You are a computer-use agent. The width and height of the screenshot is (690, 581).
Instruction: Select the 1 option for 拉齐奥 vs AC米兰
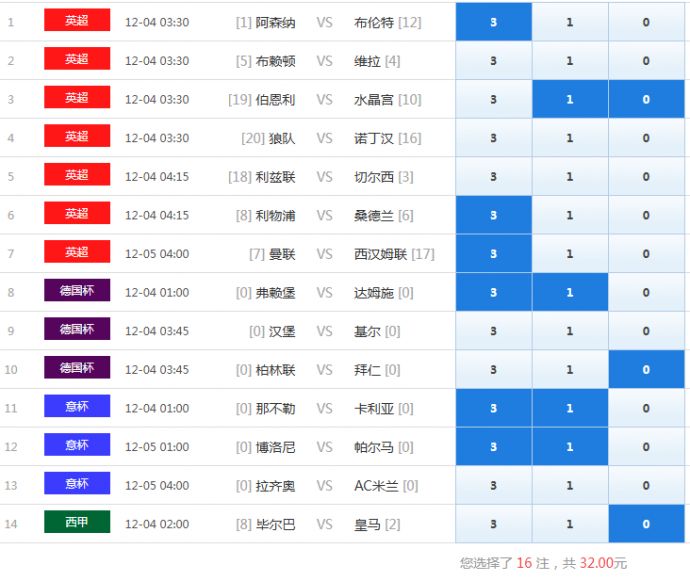[x=570, y=486]
